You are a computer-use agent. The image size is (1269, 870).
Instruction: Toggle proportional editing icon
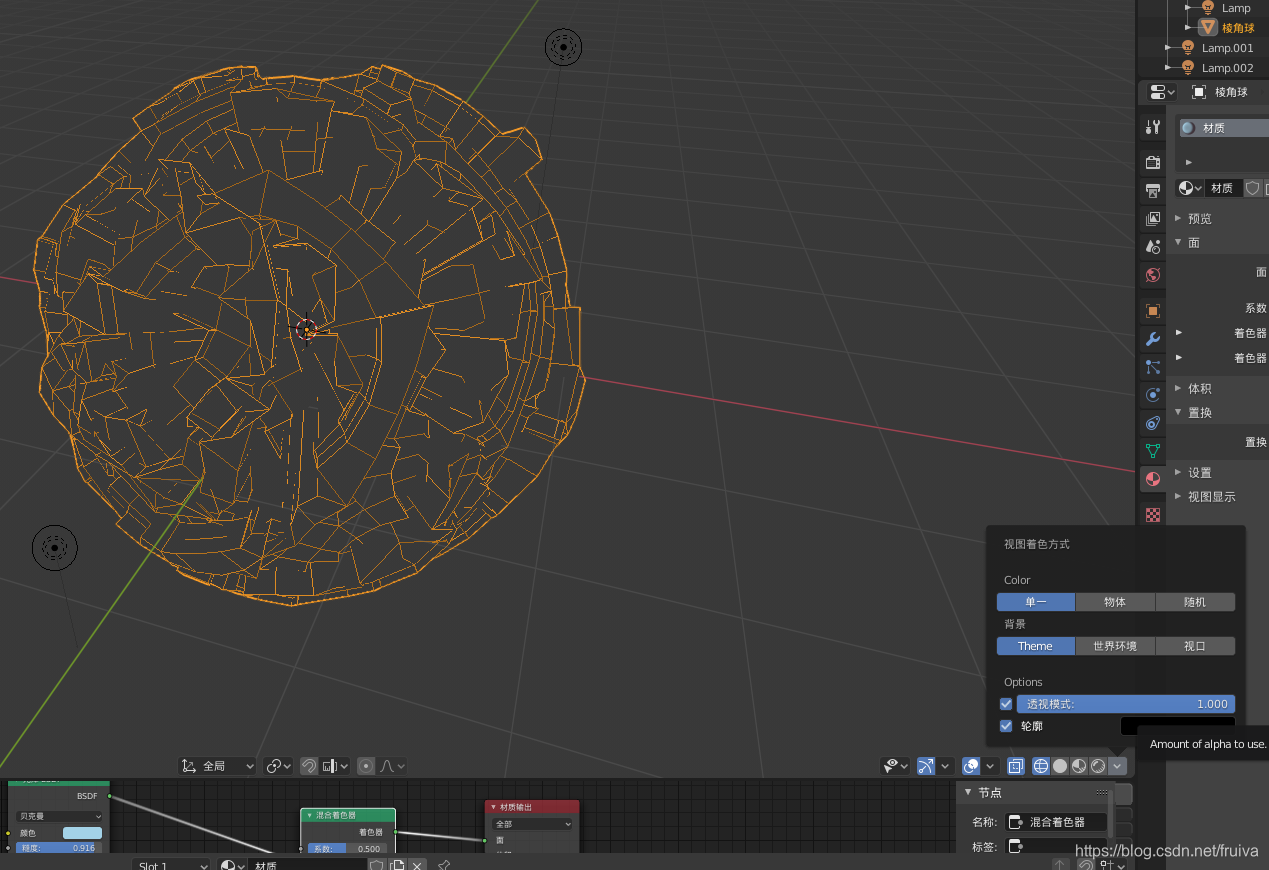click(x=366, y=766)
